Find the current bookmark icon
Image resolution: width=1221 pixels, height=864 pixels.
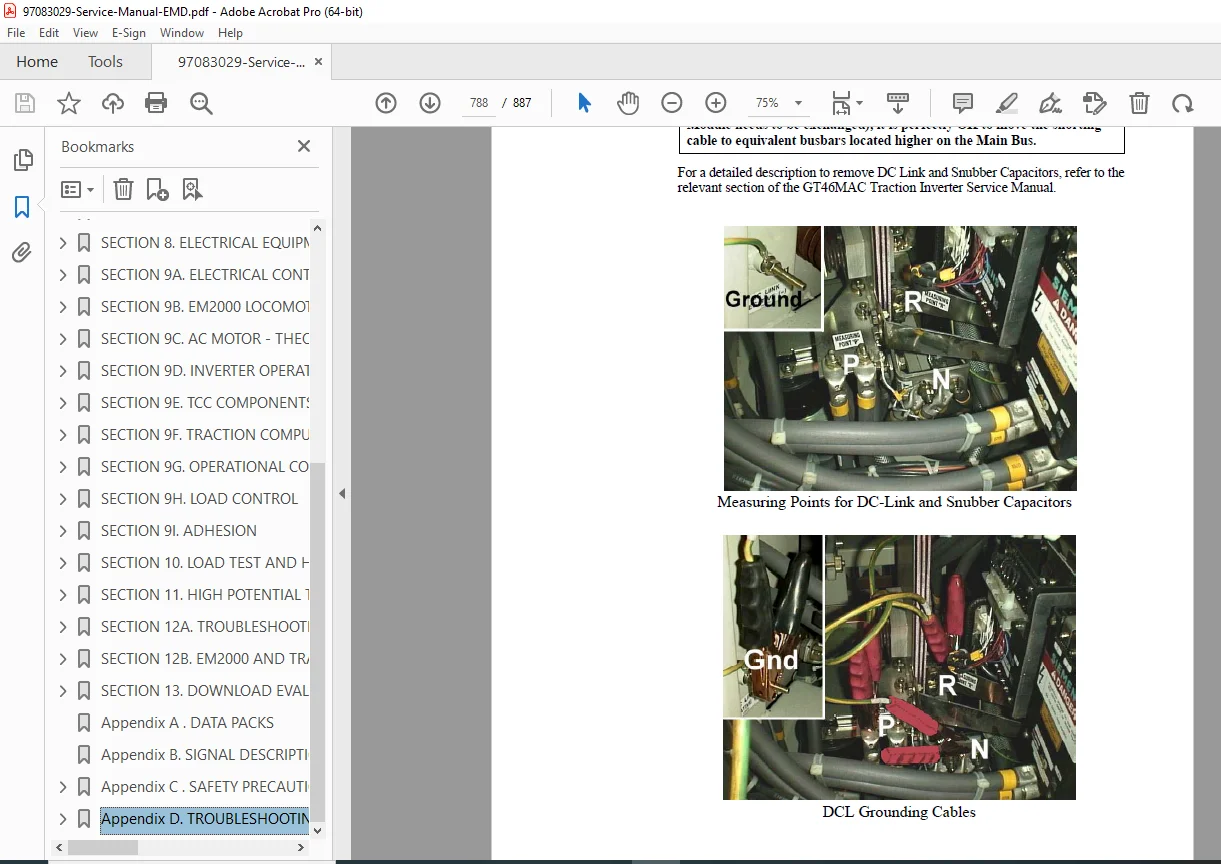coord(192,189)
